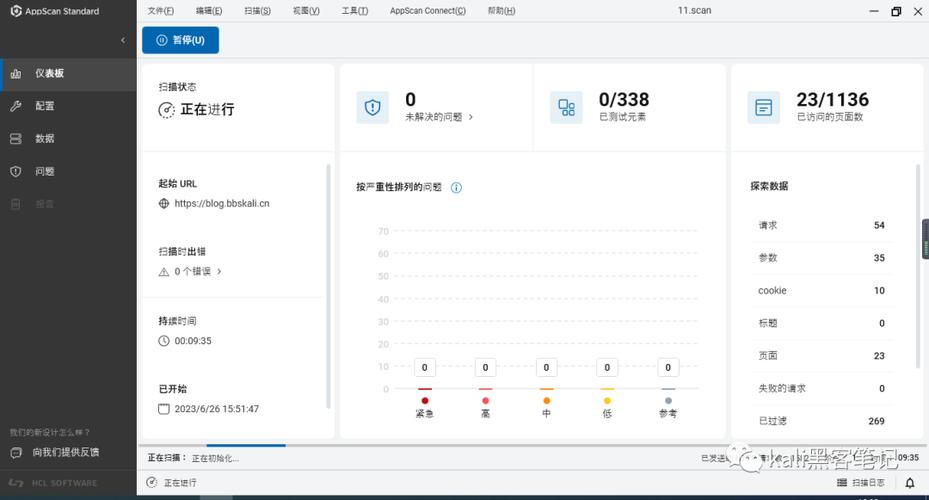Click the globe icon beside starting URL
This screenshot has width=929, height=500.
pos(164,204)
